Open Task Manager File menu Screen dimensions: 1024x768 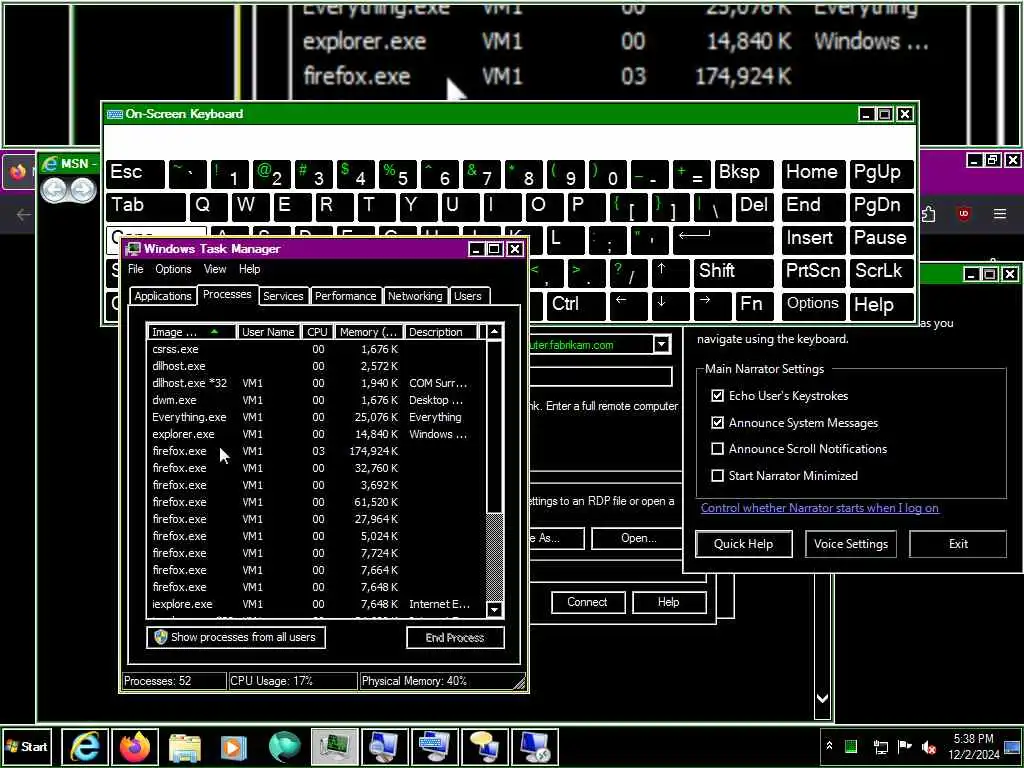click(136, 269)
